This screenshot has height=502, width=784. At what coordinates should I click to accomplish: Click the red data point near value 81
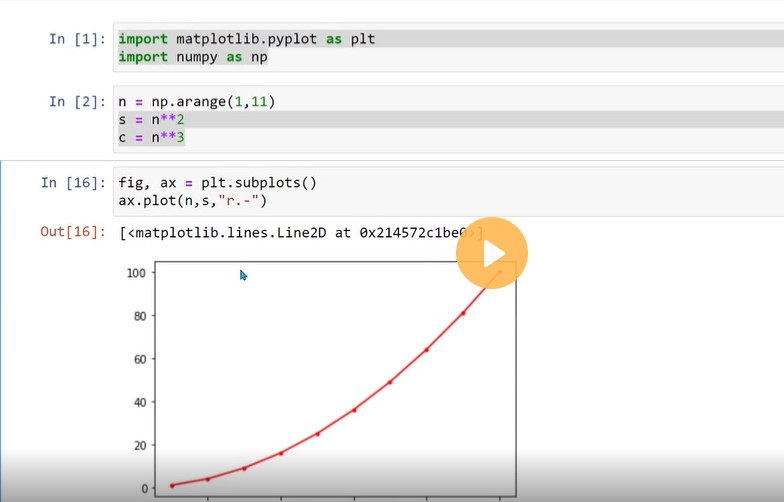[x=463, y=314]
